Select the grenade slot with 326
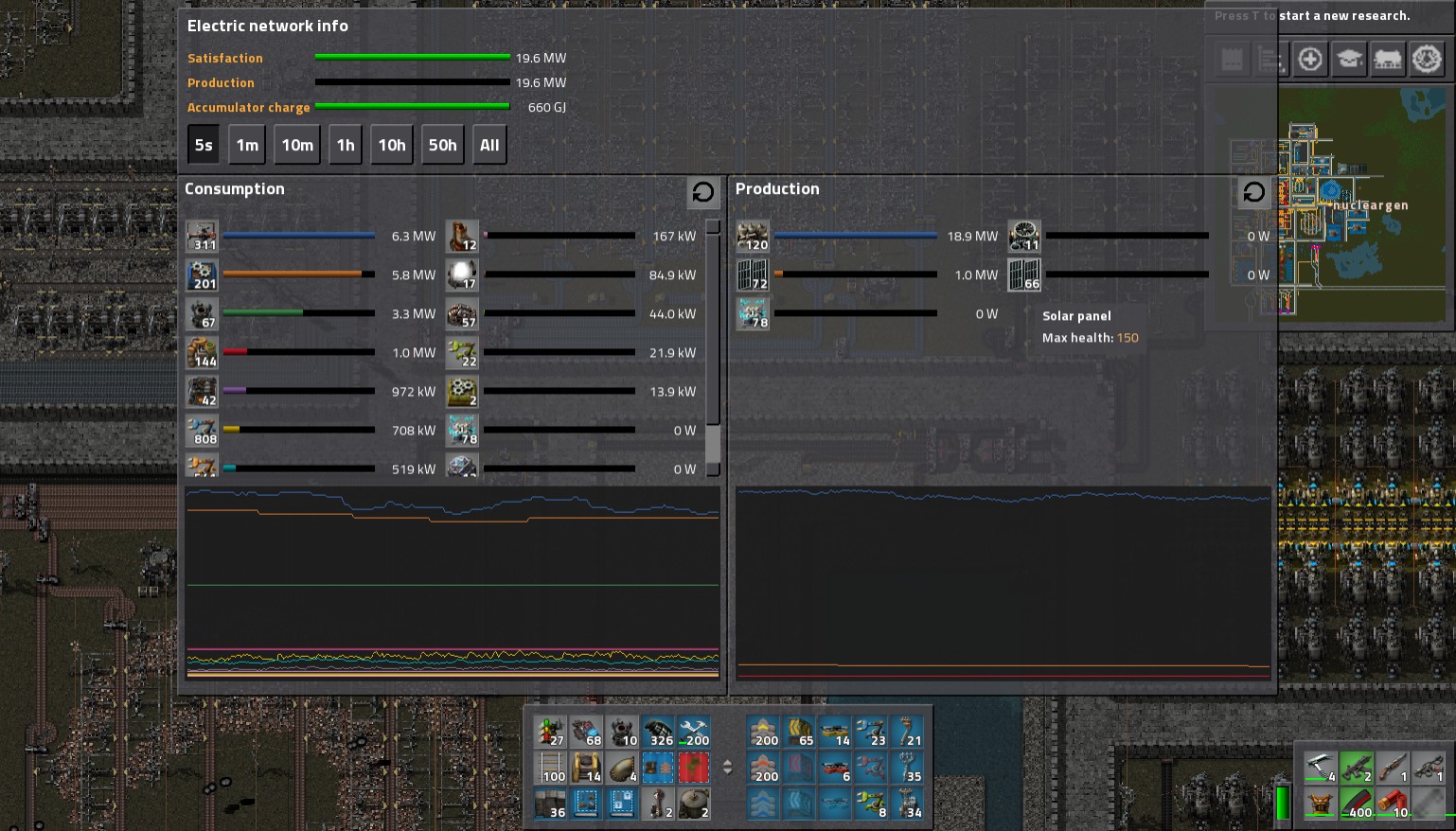Screen dimensions: 1456x831 (658, 732)
